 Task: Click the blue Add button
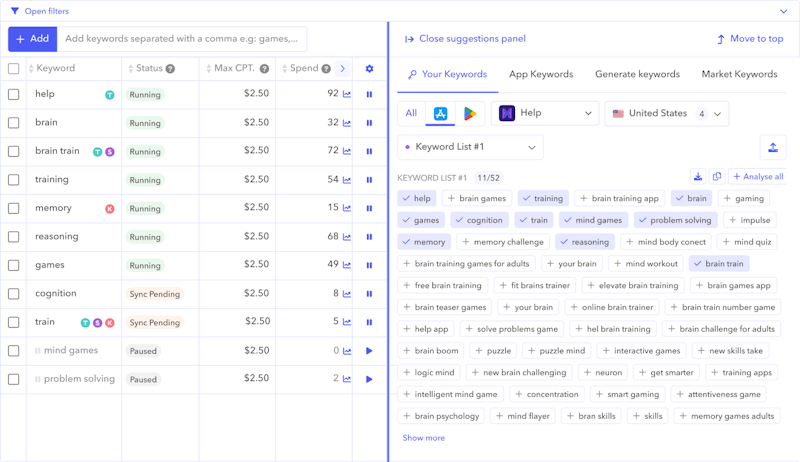point(32,39)
